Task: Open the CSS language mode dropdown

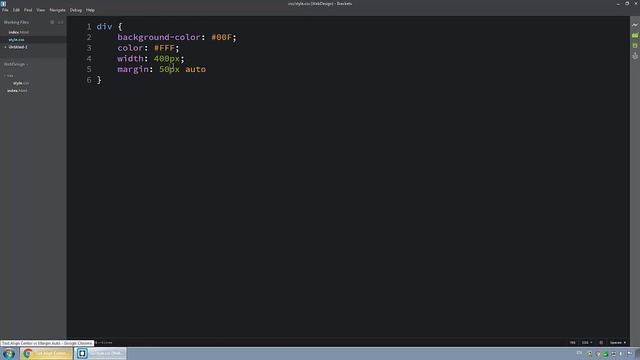Action: [x=587, y=342]
